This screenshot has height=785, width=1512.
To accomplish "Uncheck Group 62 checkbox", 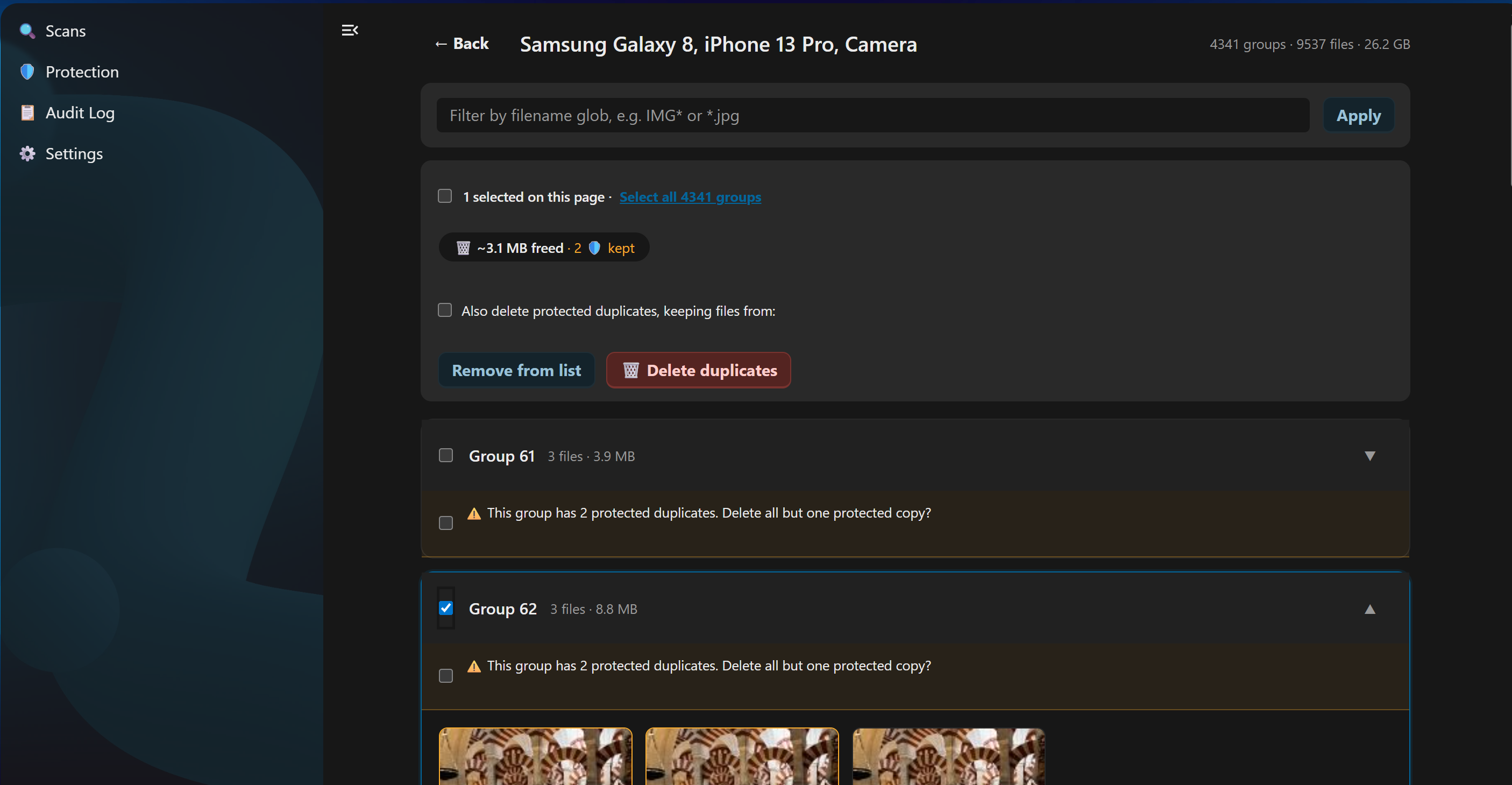I will (x=446, y=609).
